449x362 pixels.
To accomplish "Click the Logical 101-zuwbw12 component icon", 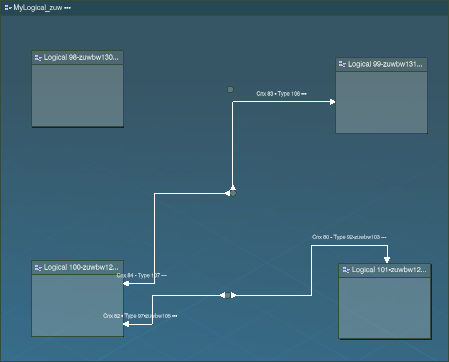I will pyautogui.click(x=346, y=270).
